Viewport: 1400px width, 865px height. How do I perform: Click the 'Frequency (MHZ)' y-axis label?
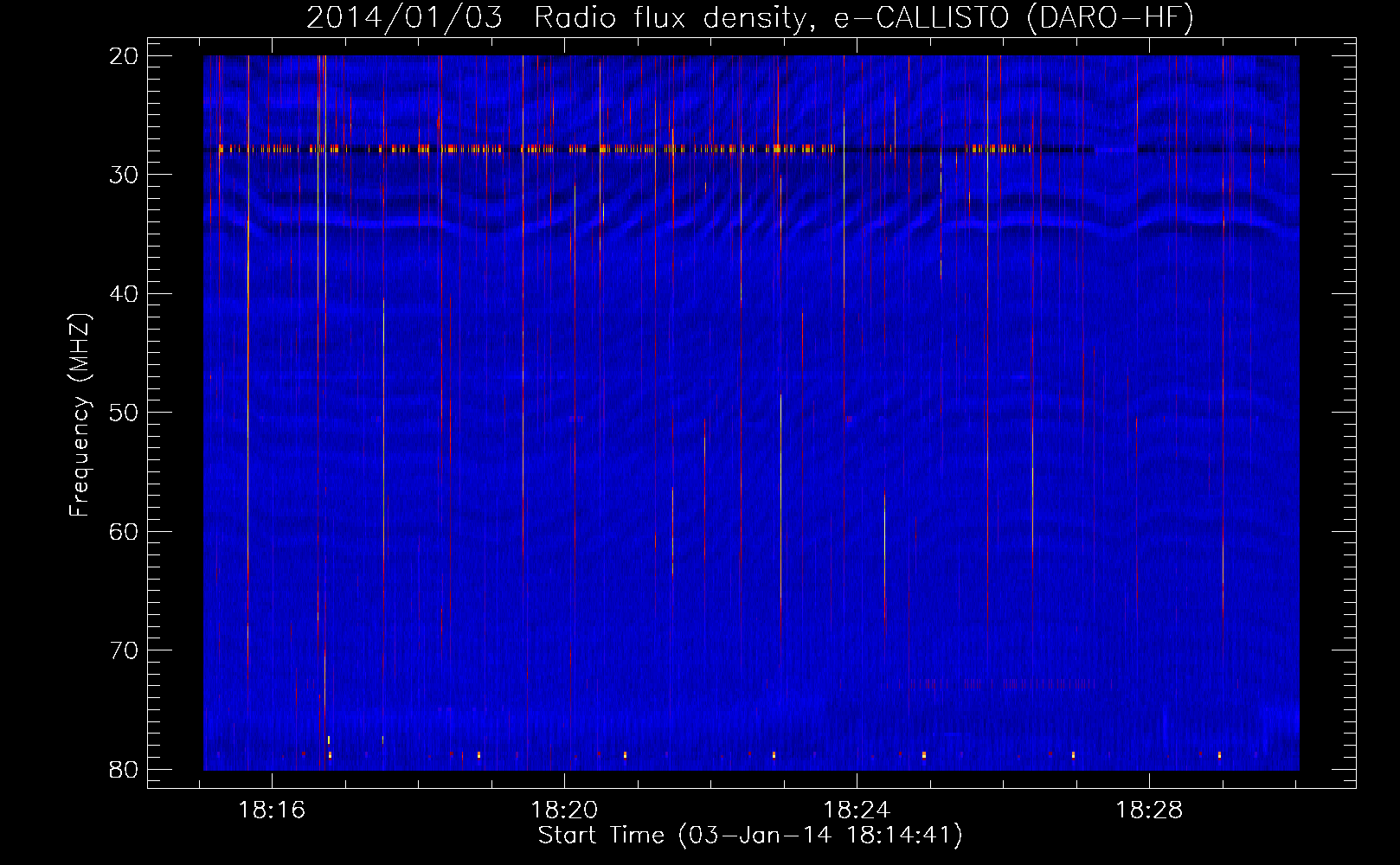[x=80, y=414]
